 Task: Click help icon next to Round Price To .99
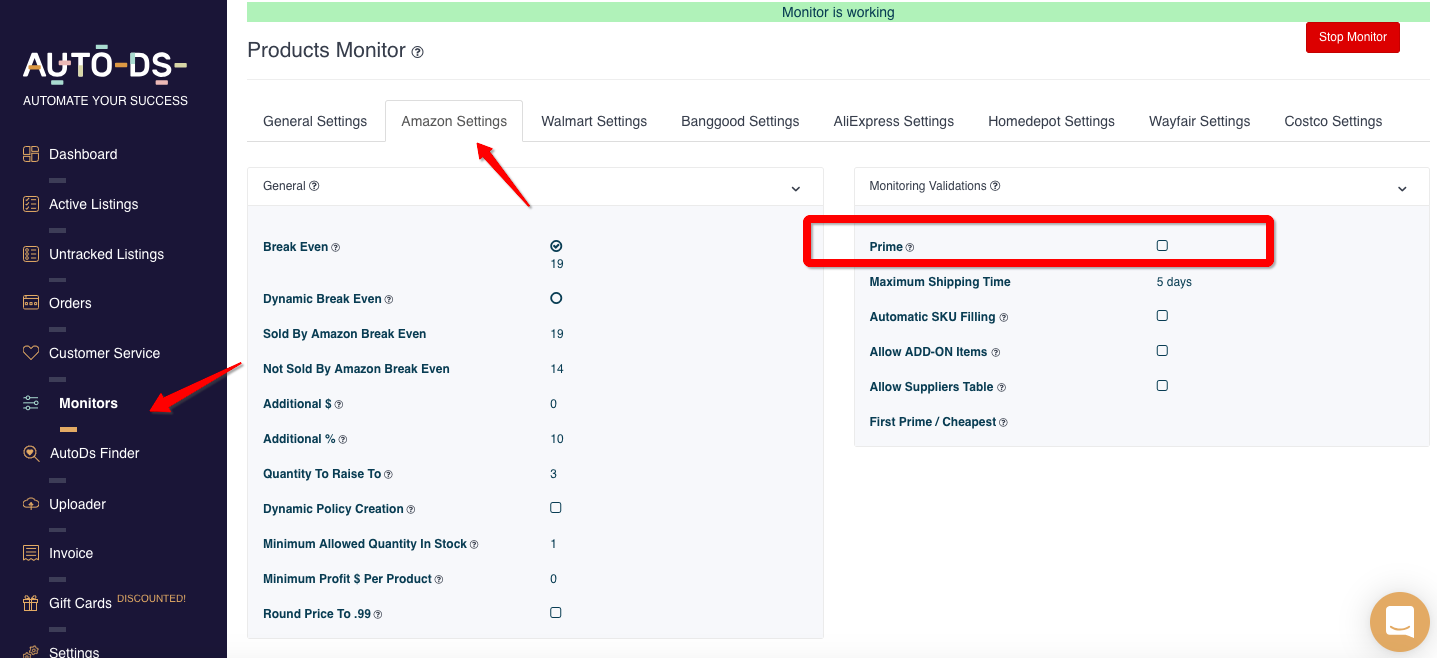tap(378, 614)
